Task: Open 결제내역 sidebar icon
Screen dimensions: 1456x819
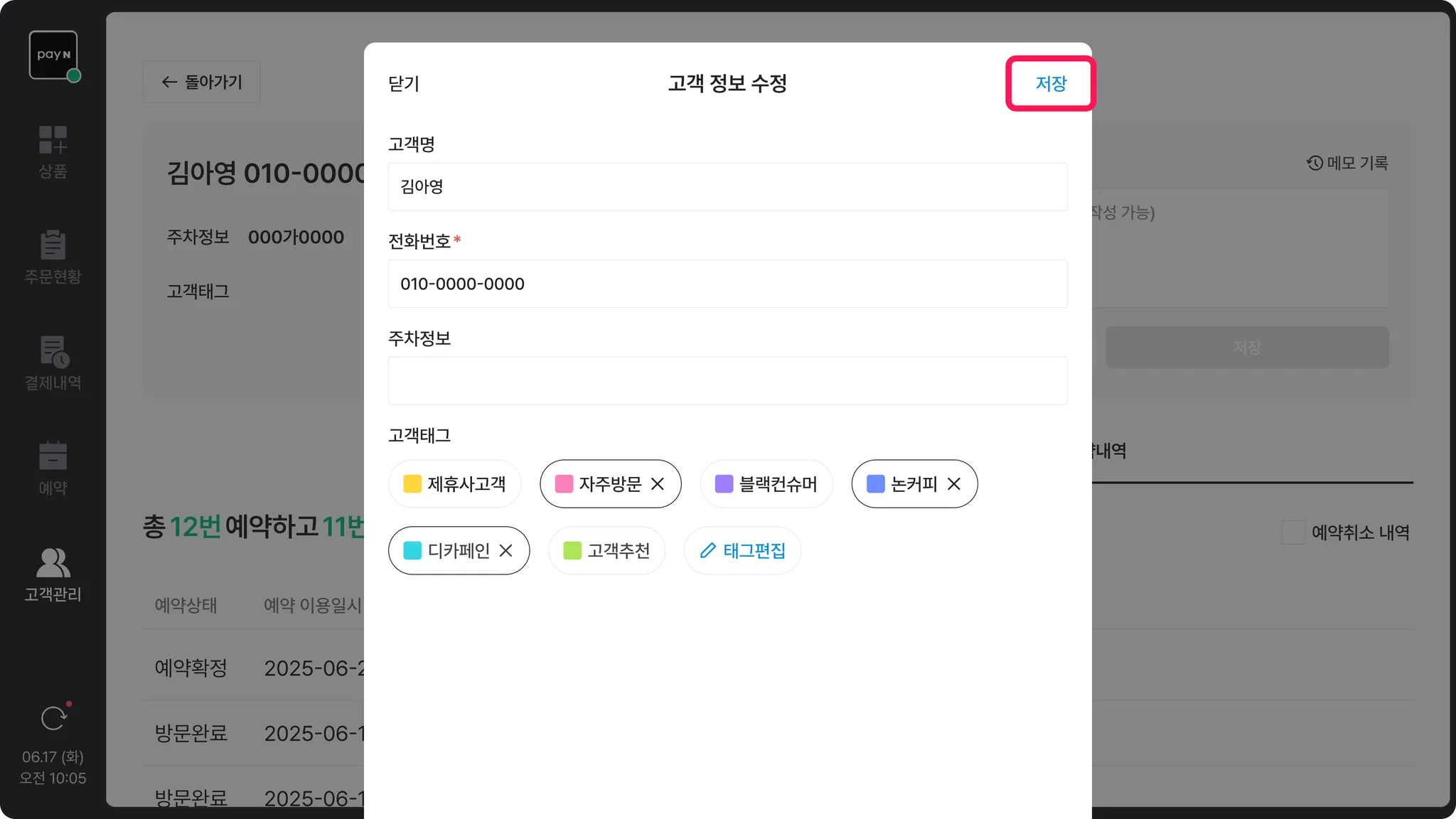Action: coord(53,351)
